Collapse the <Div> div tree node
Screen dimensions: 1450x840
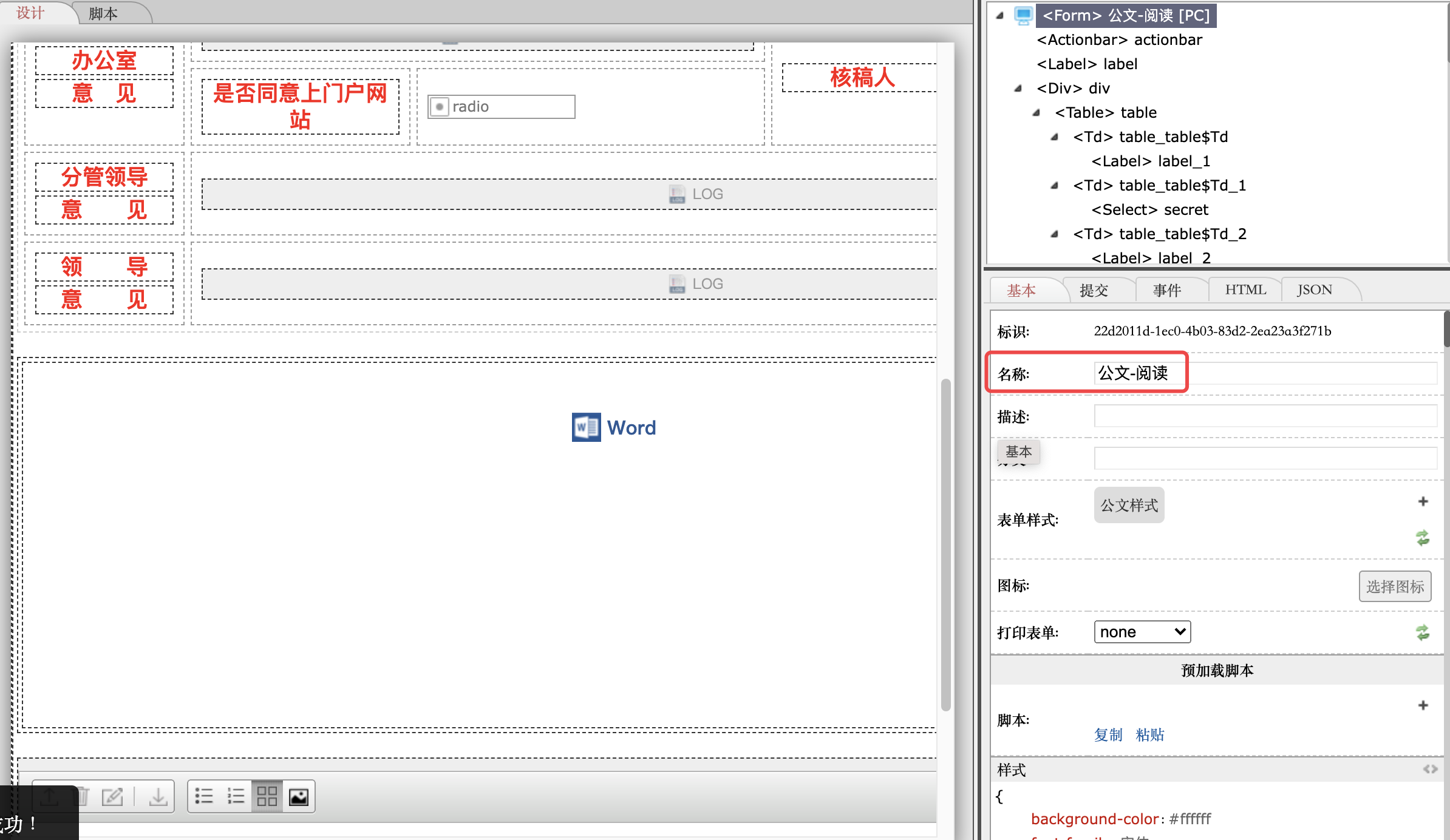(1018, 89)
